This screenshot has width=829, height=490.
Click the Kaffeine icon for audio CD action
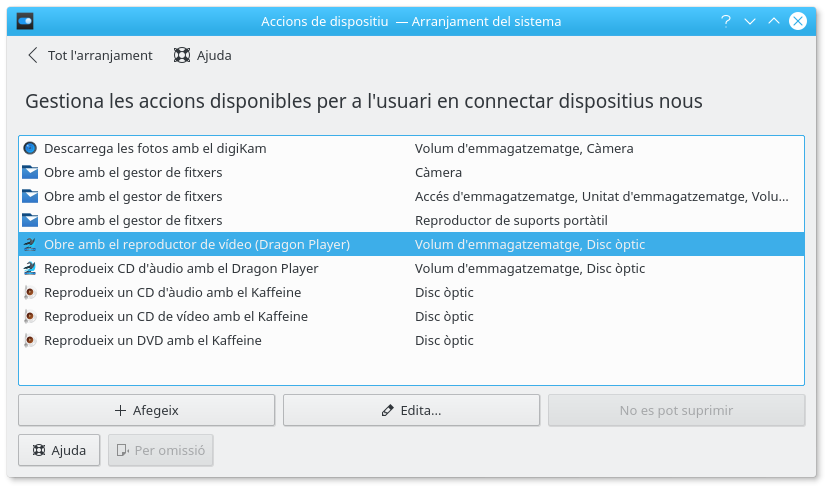click(29, 292)
